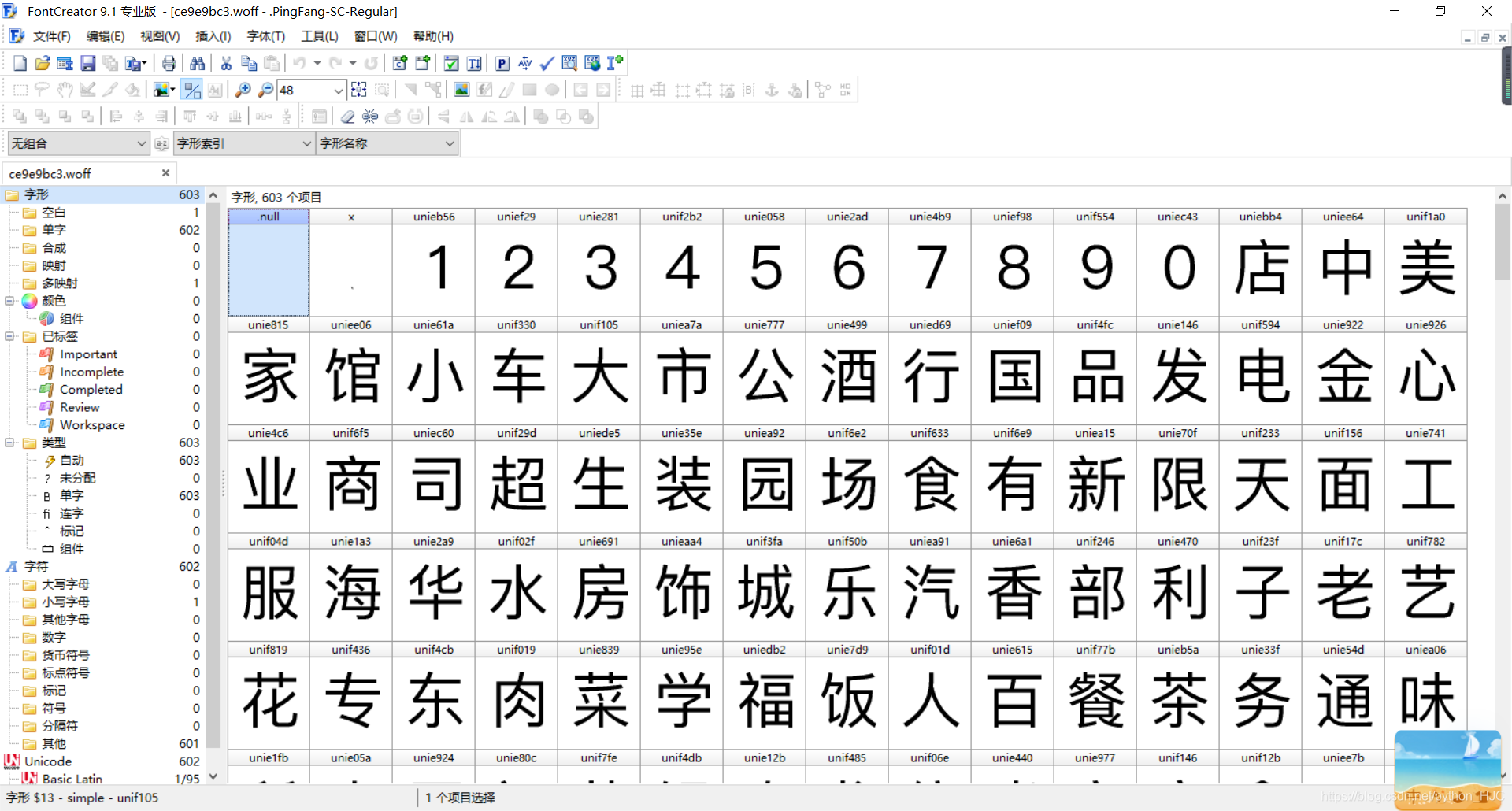
Task: Print the glyph overview
Action: click(169, 63)
